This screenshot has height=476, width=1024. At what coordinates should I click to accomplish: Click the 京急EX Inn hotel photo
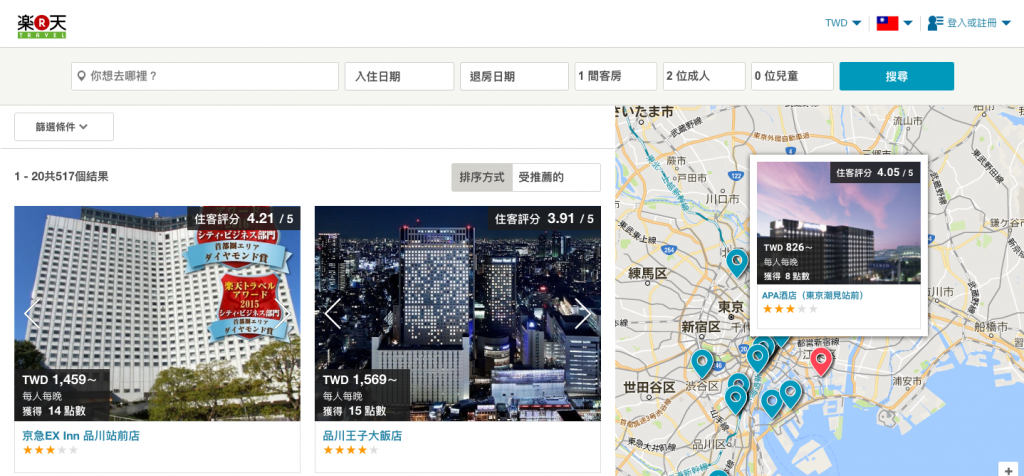[x=157, y=313]
